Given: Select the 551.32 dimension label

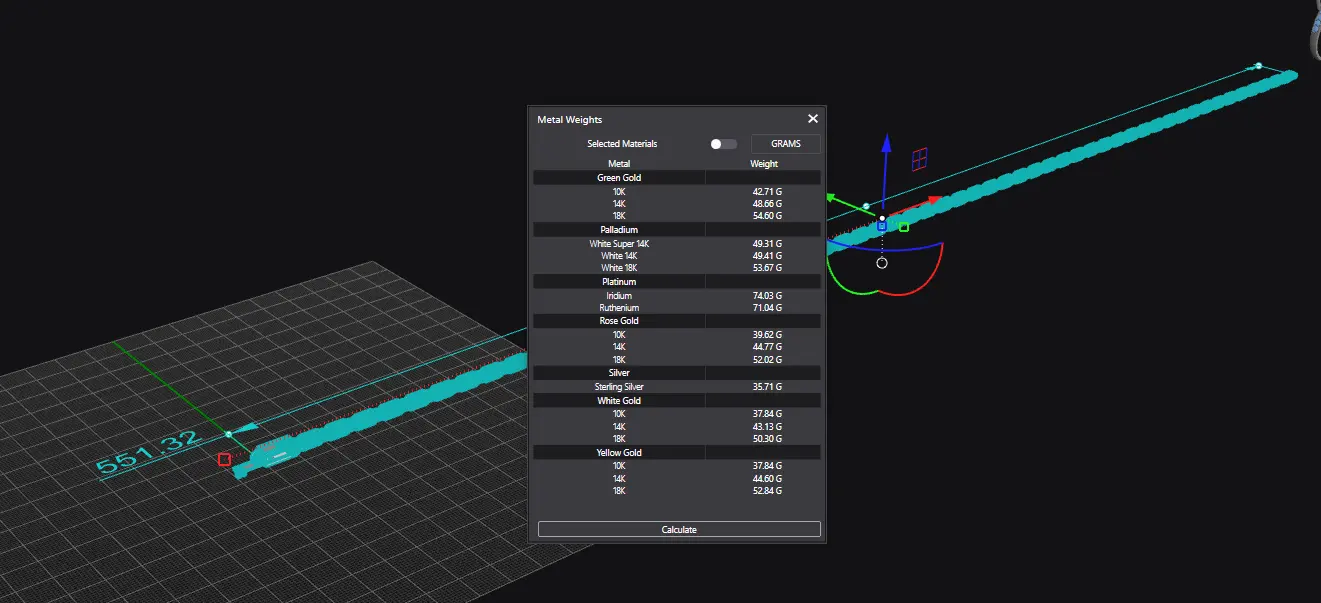Looking at the screenshot, I should pos(149,452).
